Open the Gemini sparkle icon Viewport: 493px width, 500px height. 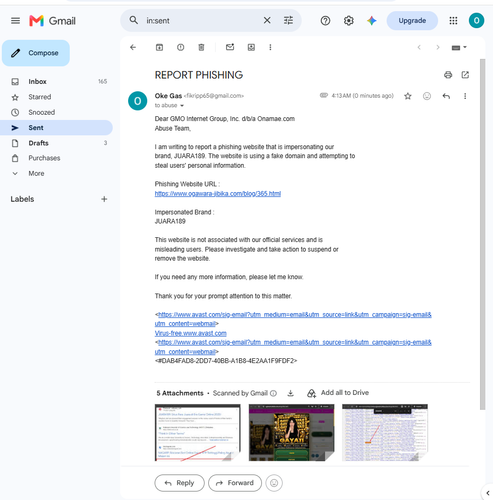click(x=372, y=21)
